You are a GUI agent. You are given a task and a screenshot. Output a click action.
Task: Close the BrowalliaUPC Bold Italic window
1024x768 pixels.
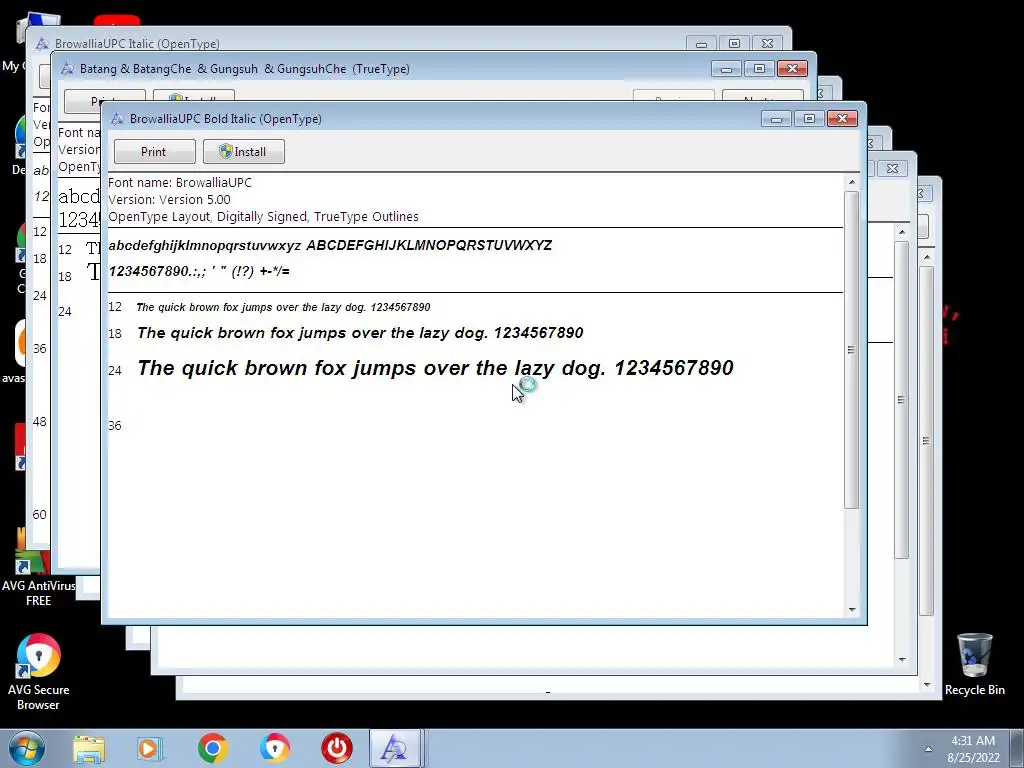click(x=842, y=118)
